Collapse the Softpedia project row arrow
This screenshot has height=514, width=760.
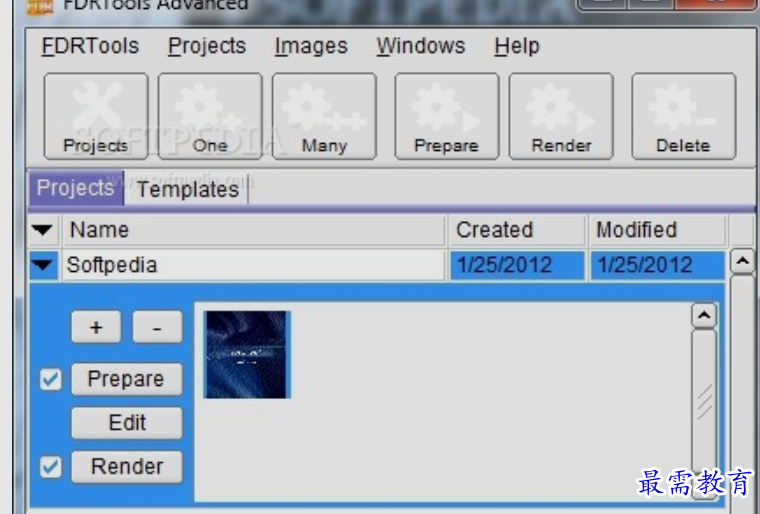point(43,265)
